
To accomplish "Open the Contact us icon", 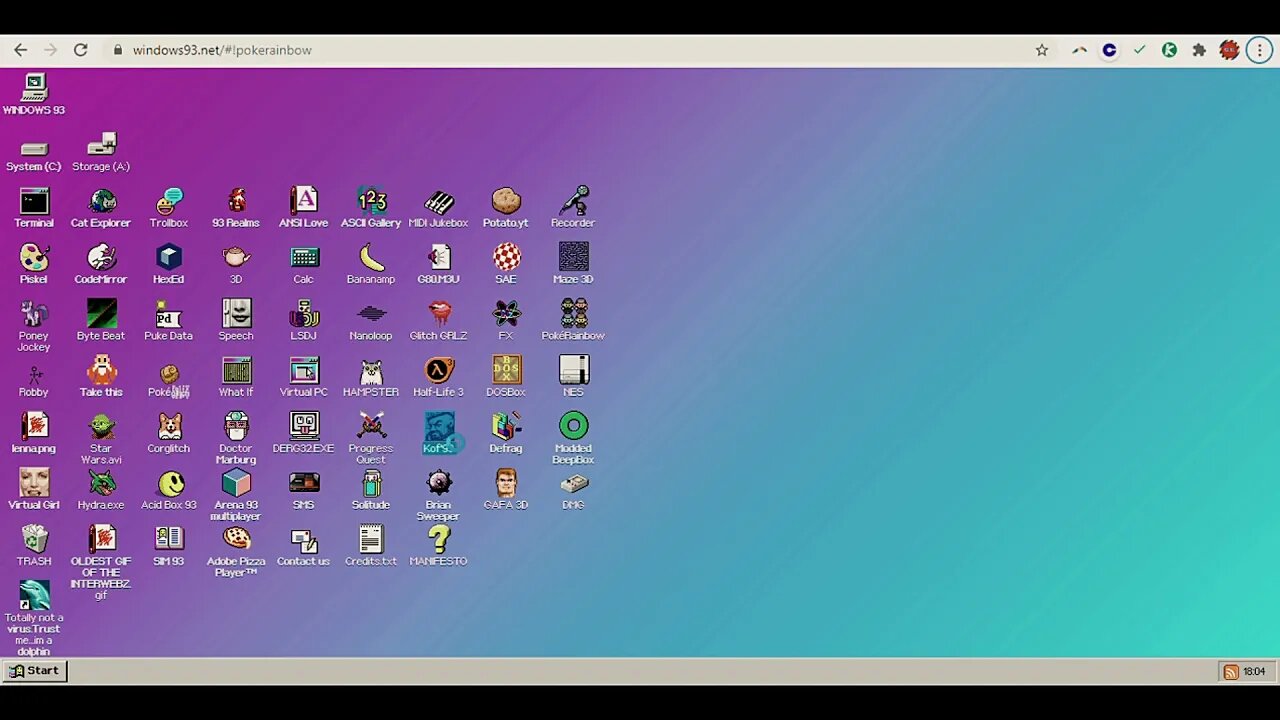I will coord(304,546).
